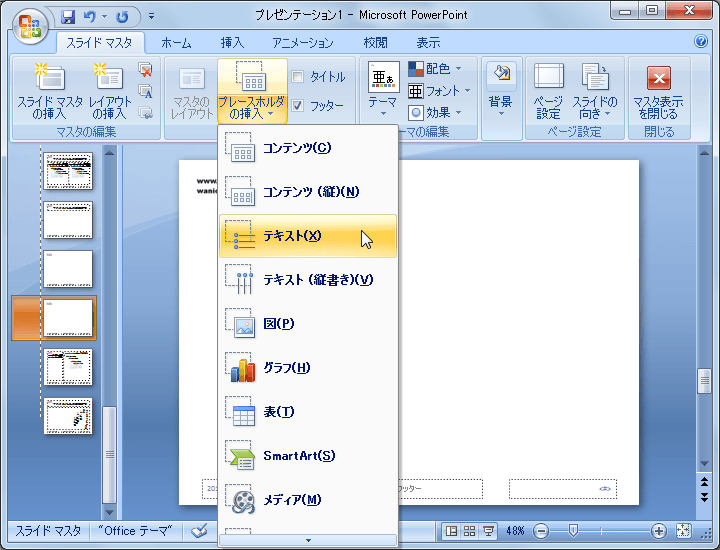Choose SmartArt(S) placeholder
Viewport: 720px width, 550px height.
point(308,456)
